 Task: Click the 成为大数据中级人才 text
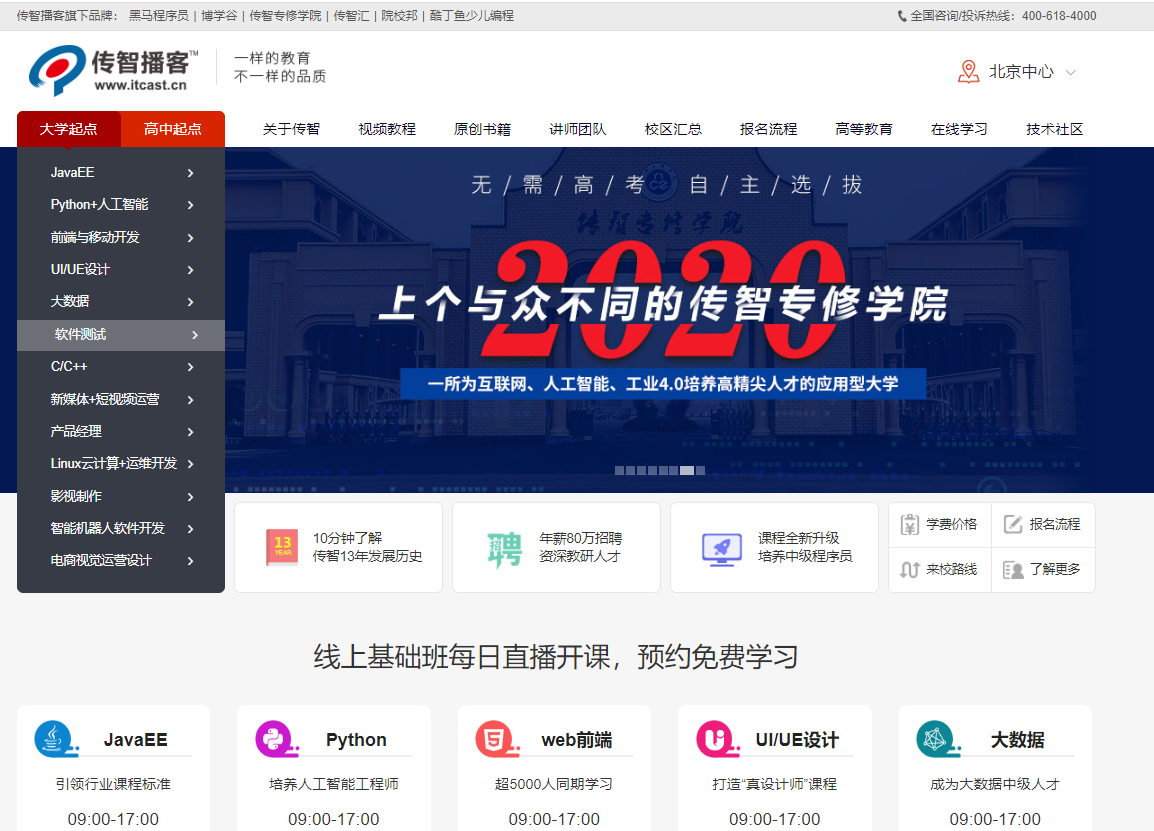(x=995, y=785)
